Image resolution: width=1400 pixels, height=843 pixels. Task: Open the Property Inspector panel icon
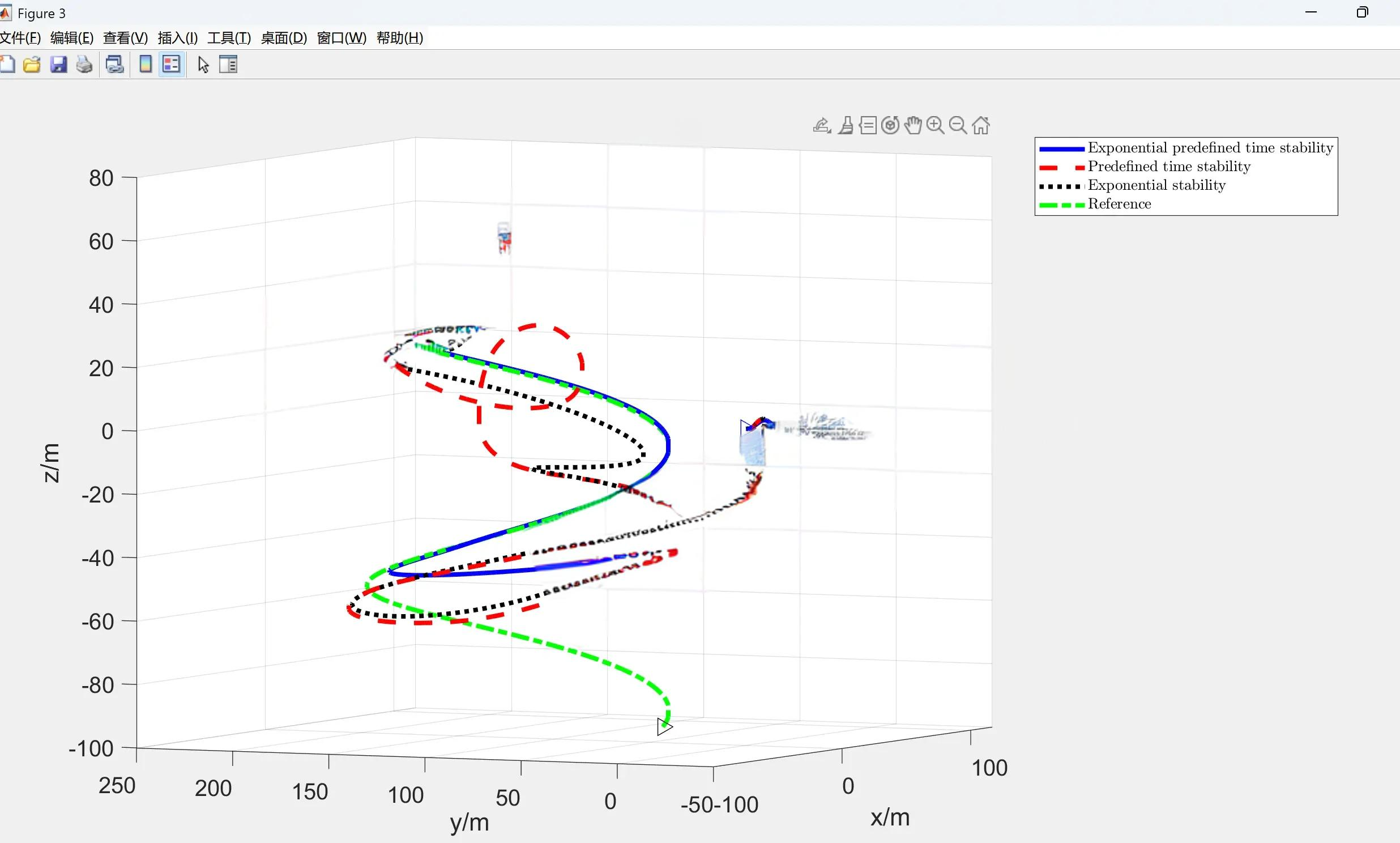[228, 64]
